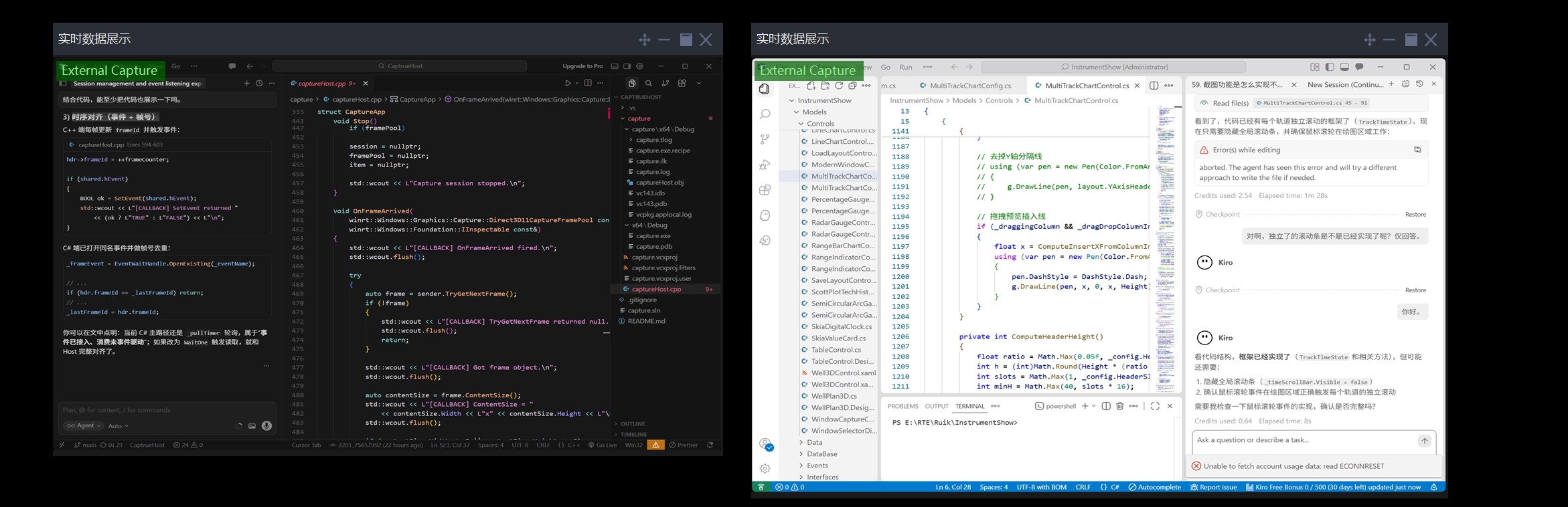Click Autocomplete in Kiro status bar

[1154, 487]
